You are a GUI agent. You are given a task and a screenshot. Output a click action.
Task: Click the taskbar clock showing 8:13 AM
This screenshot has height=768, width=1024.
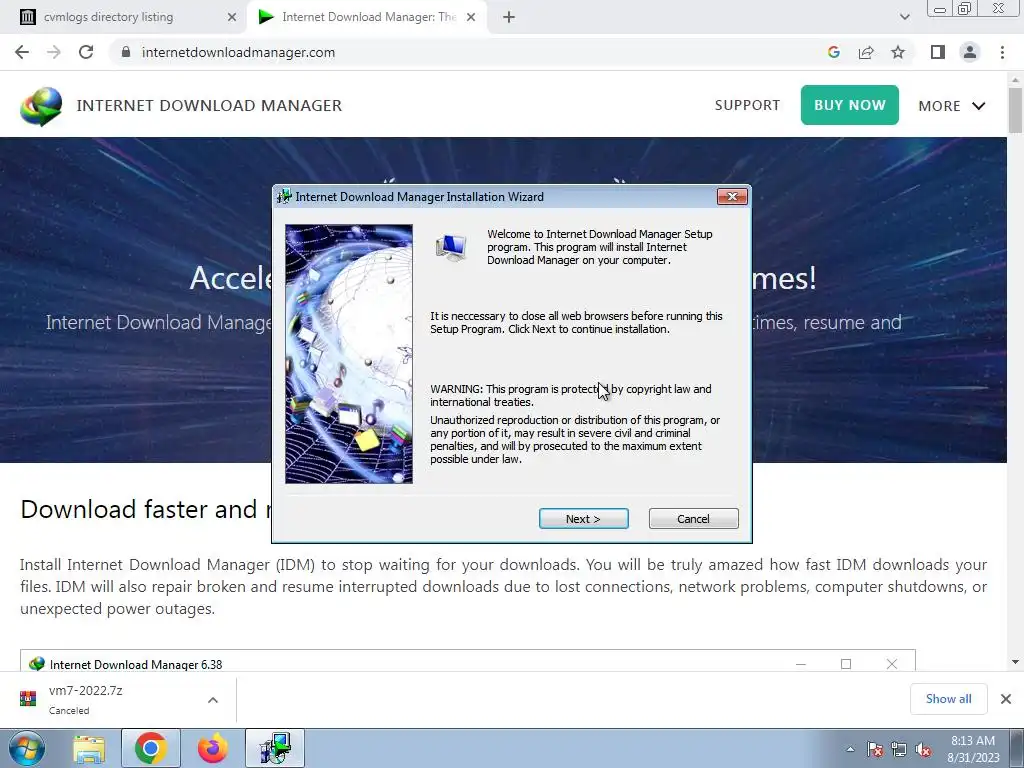(x=973, y=749)
